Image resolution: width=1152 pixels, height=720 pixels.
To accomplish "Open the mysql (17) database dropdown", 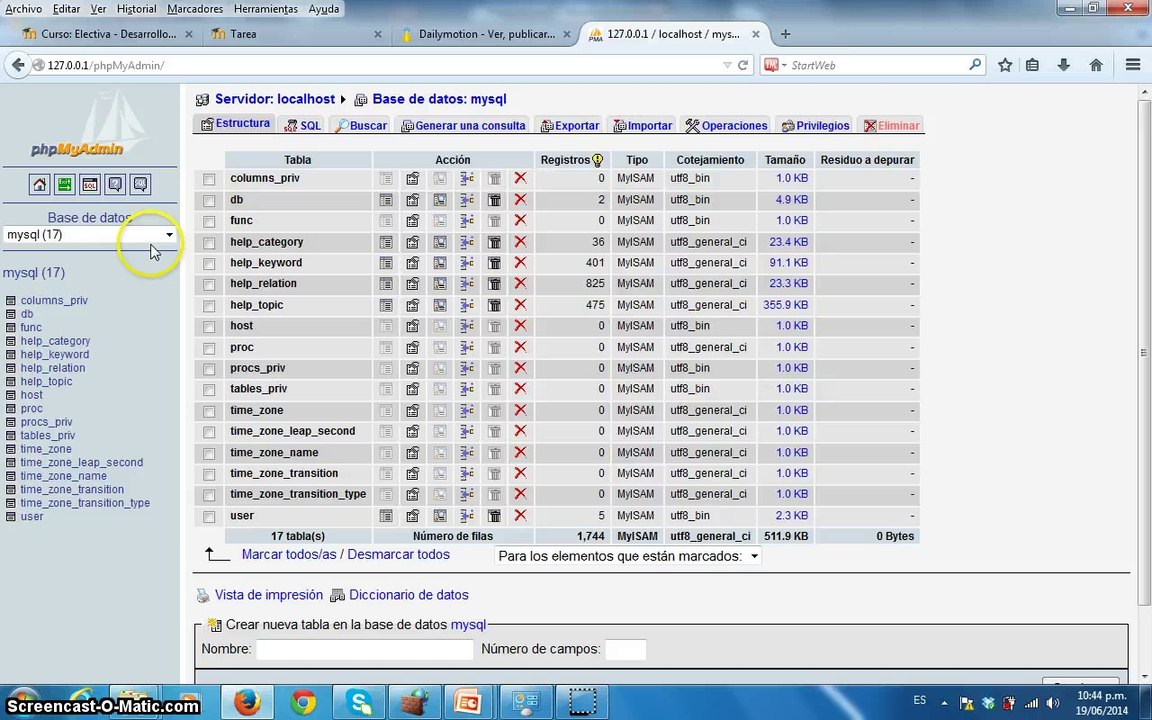I will (90, 234).
